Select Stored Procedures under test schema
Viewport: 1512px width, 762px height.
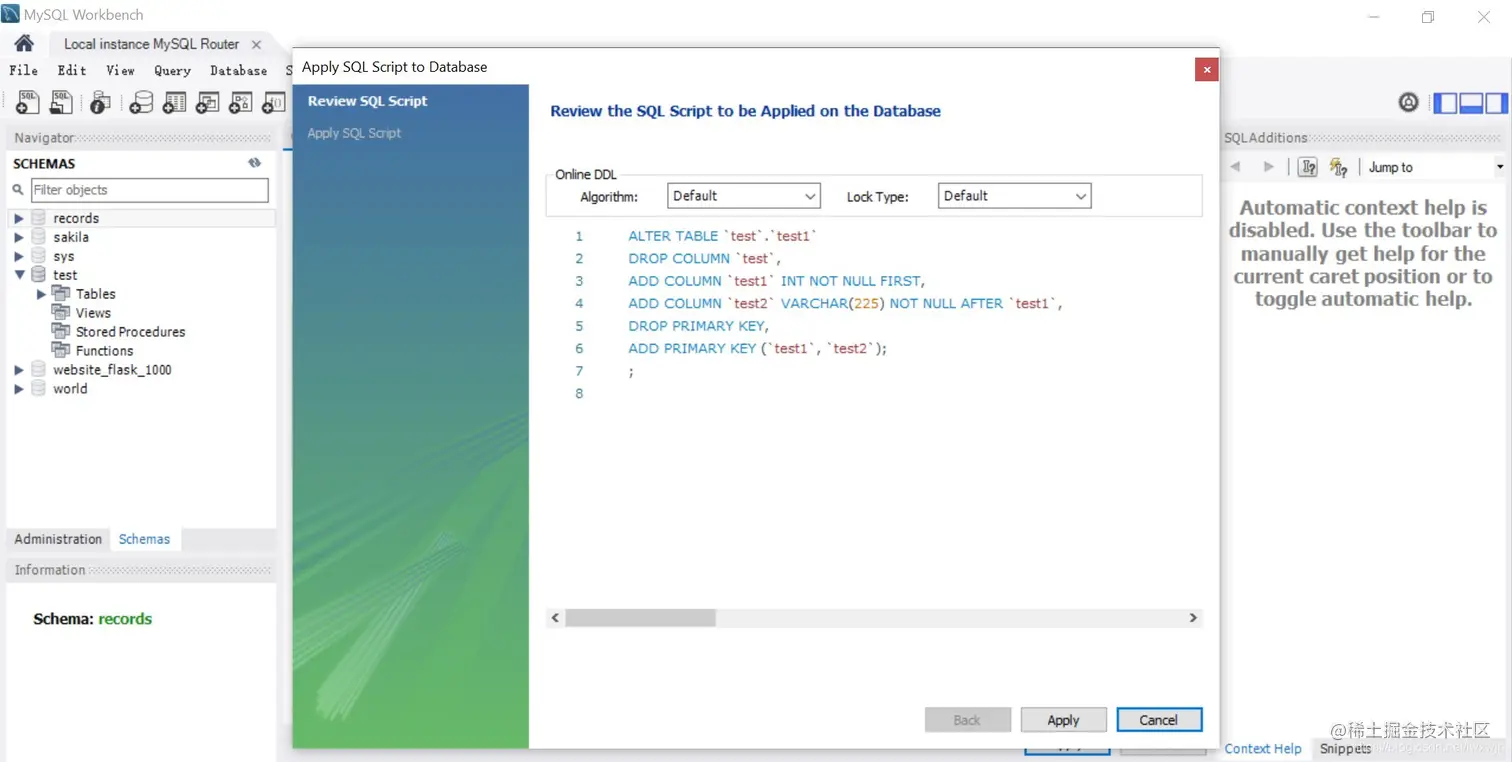(130, 332)
